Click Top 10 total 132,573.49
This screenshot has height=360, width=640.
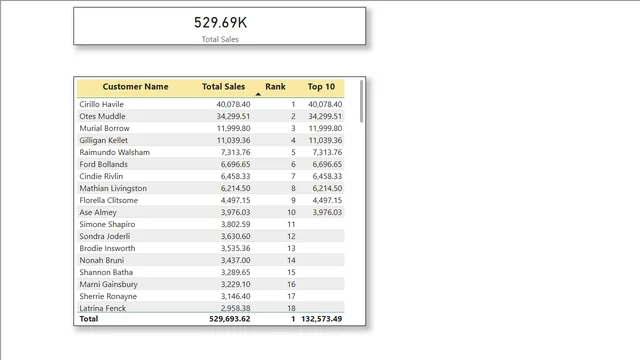point(322,319)
